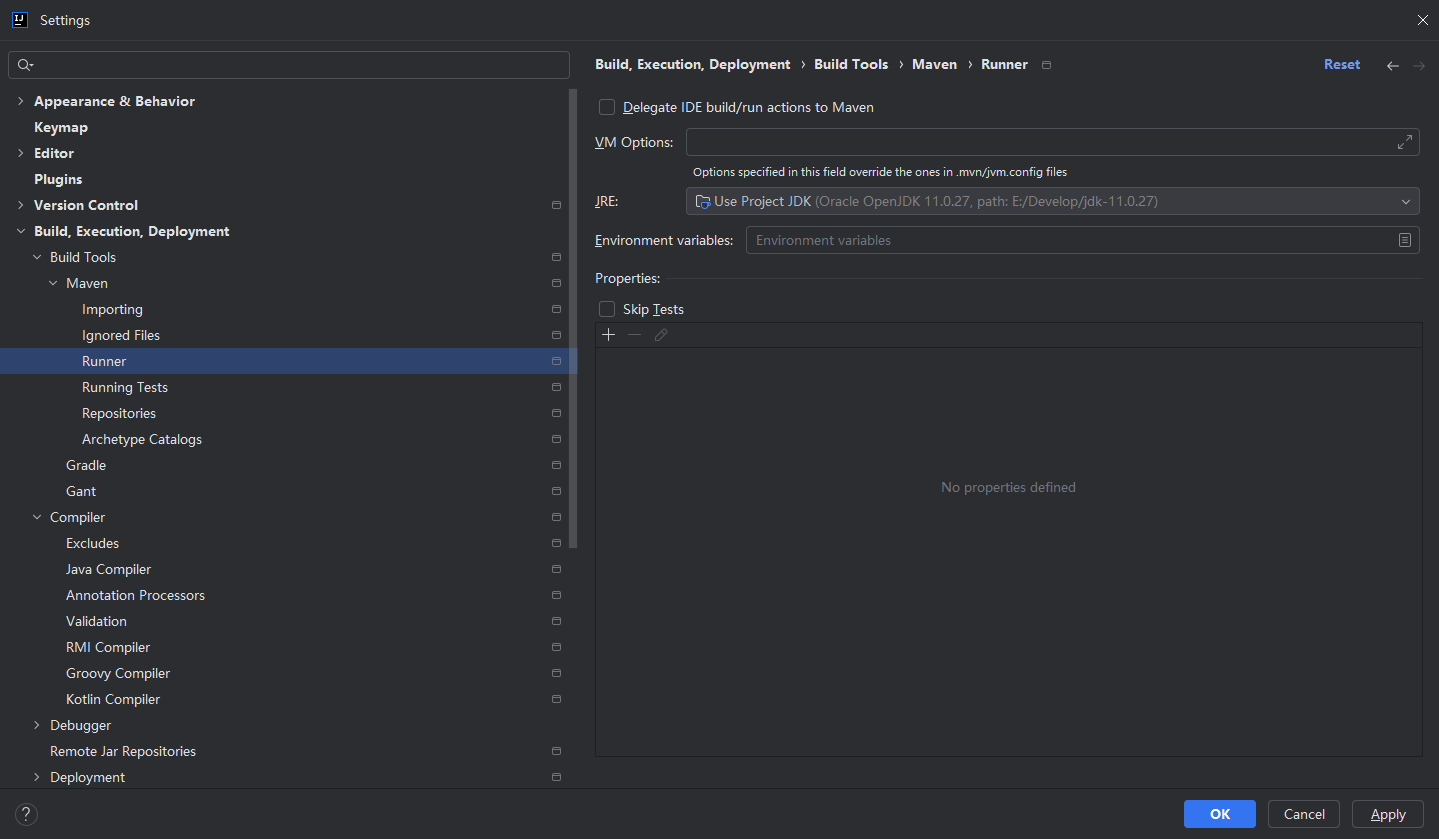The image size is (1439, 839).
Task: Click the remove property minus icon
Action: (x=634, y=335)
